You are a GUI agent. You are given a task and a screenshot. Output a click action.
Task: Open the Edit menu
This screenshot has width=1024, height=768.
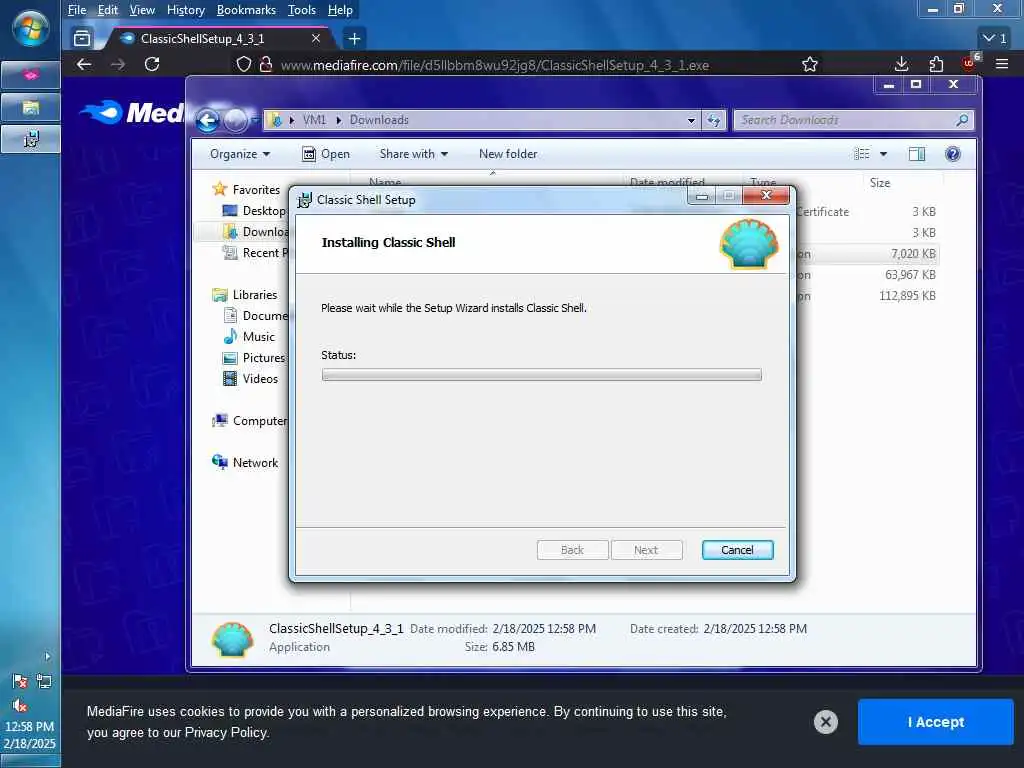click(108, 10)
